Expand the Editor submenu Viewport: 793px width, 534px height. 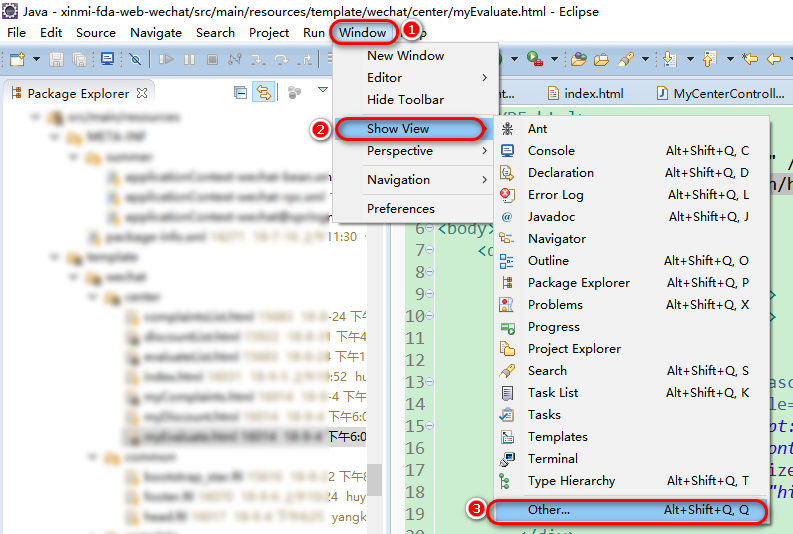click(x=414, y=77)
